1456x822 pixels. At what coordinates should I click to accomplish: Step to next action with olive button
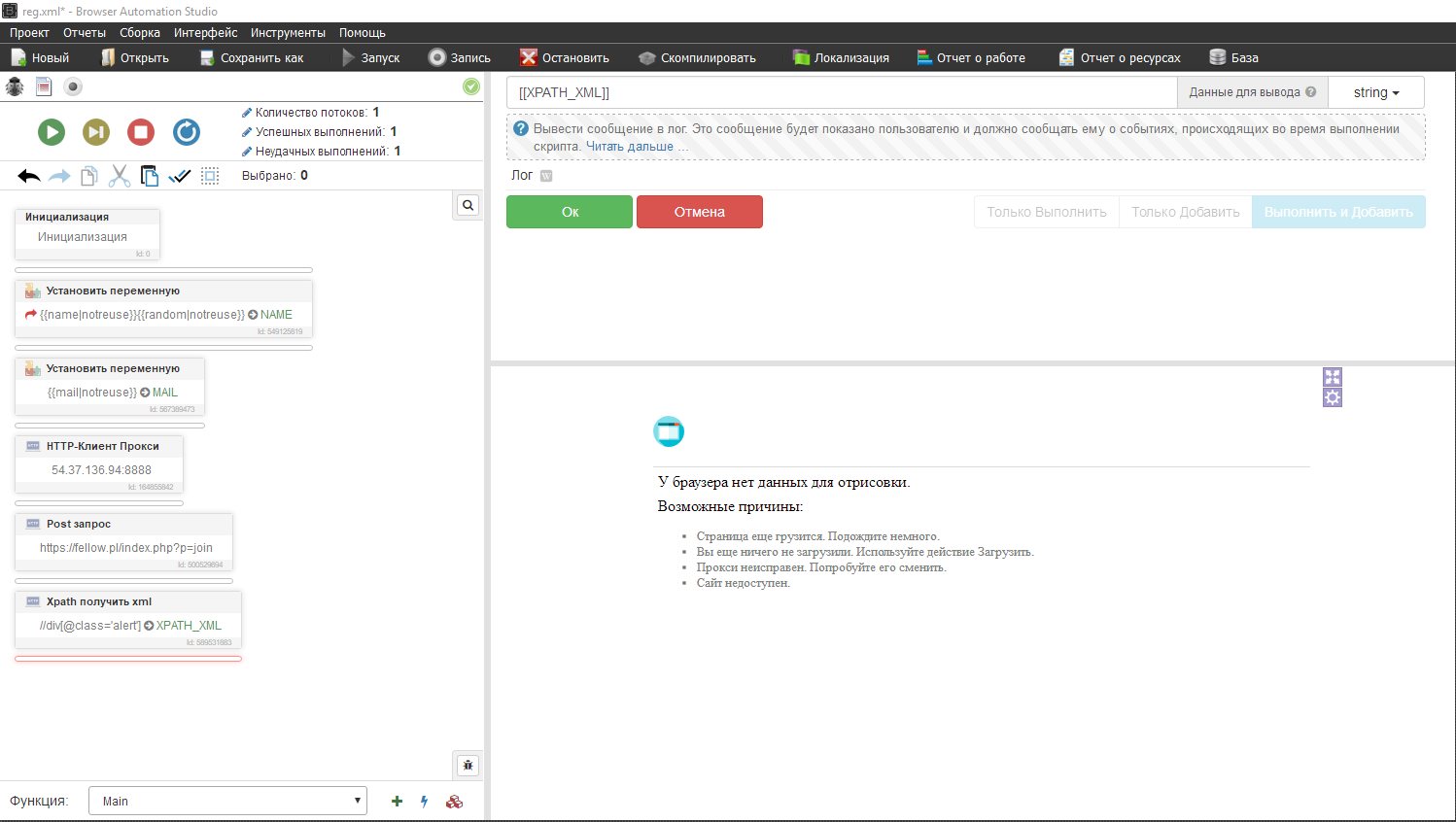(96, 131)
